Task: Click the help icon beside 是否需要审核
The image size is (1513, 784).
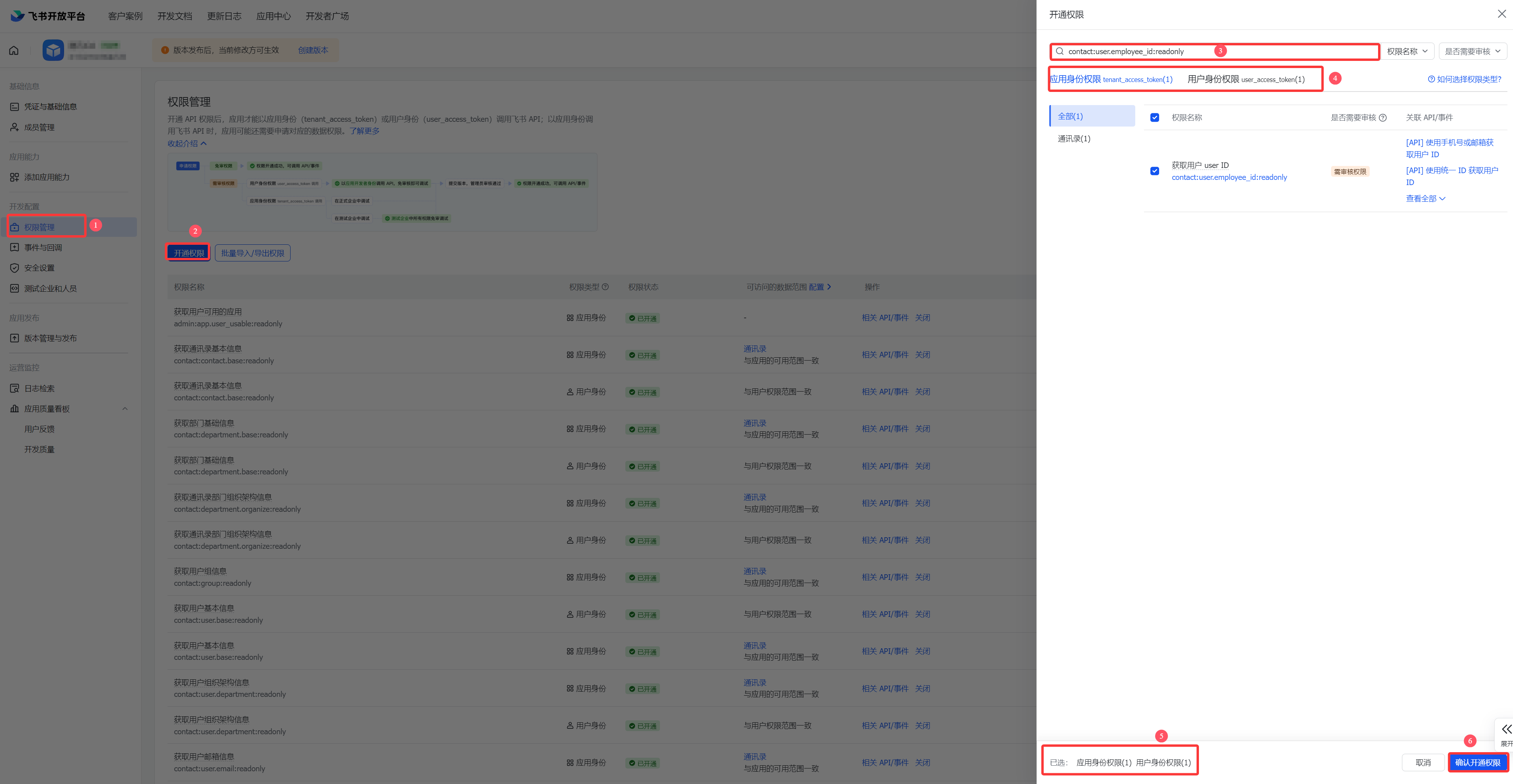Action: pyautogui.click(x=1382, y=117)
